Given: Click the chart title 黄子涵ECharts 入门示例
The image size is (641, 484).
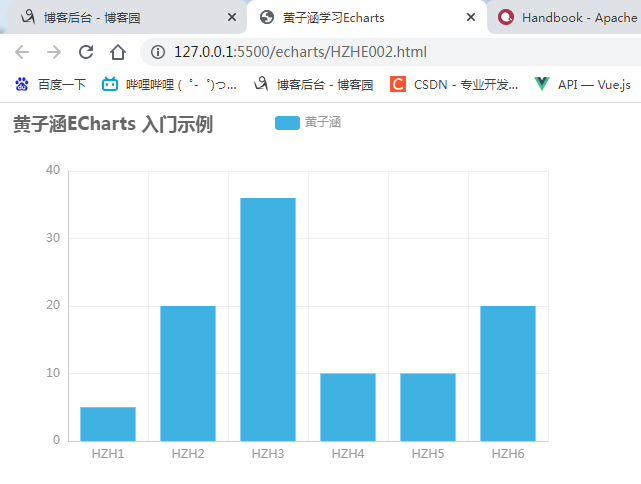Looking at the screenshot, I should coord(113,124).
